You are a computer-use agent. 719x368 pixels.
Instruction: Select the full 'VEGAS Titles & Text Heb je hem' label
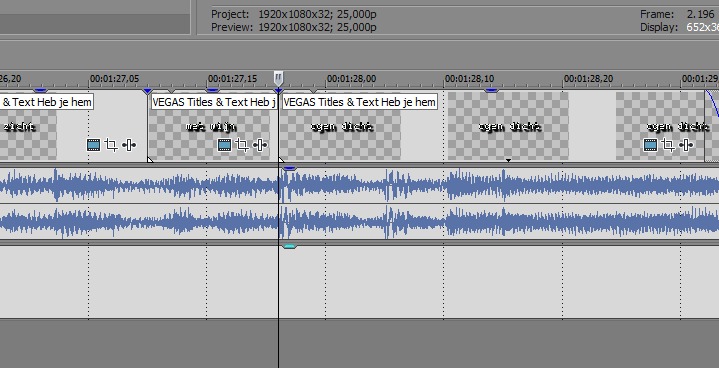point(359,102)
